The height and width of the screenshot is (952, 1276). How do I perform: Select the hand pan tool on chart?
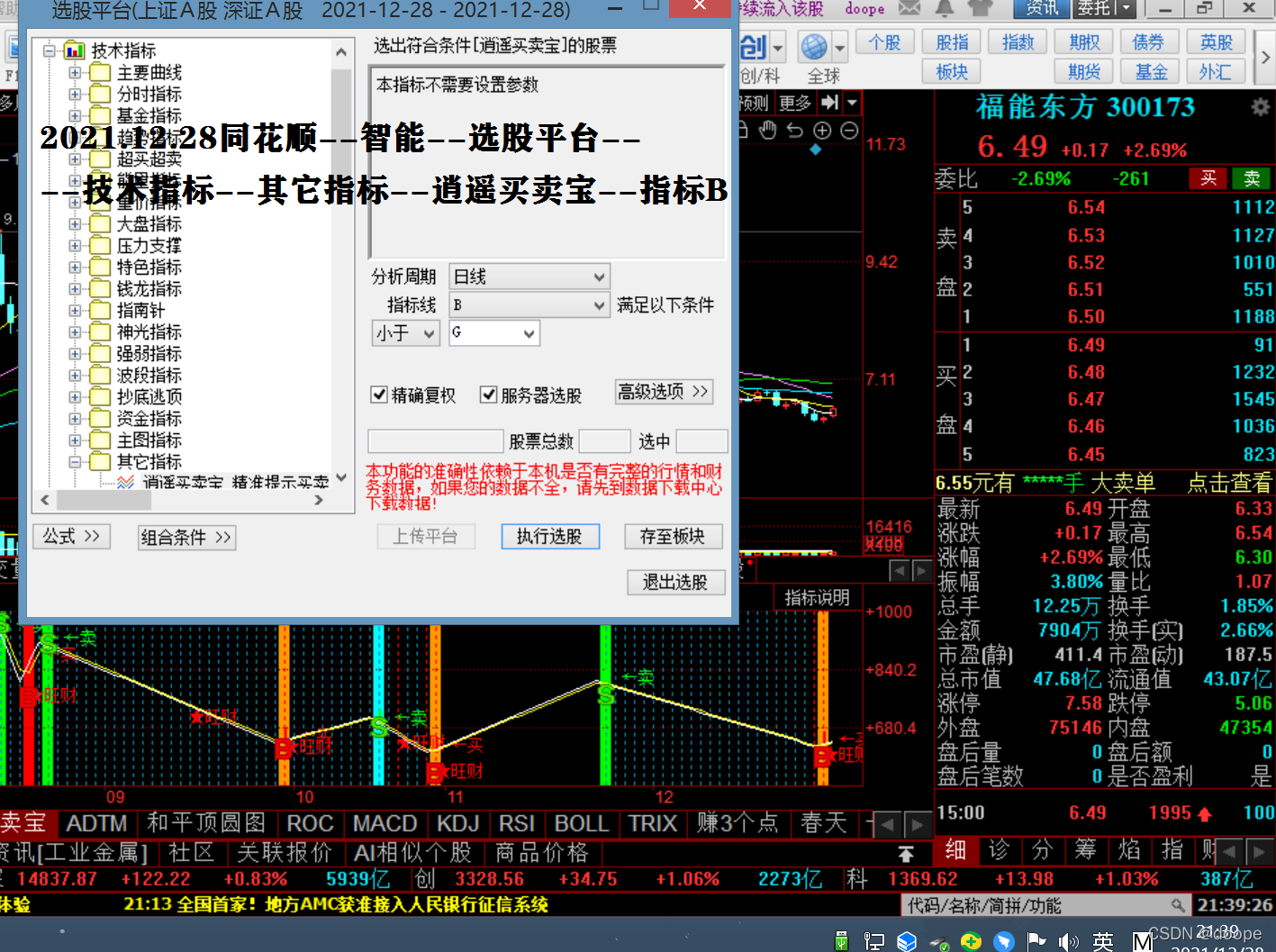(x=767, y=130)
